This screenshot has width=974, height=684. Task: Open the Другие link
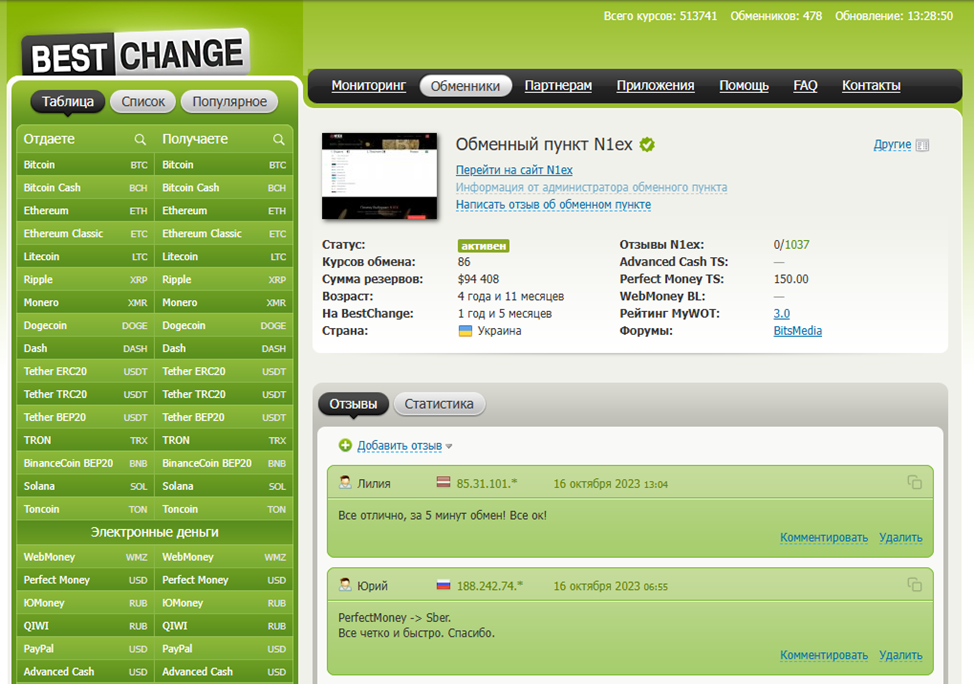point(892,145)
